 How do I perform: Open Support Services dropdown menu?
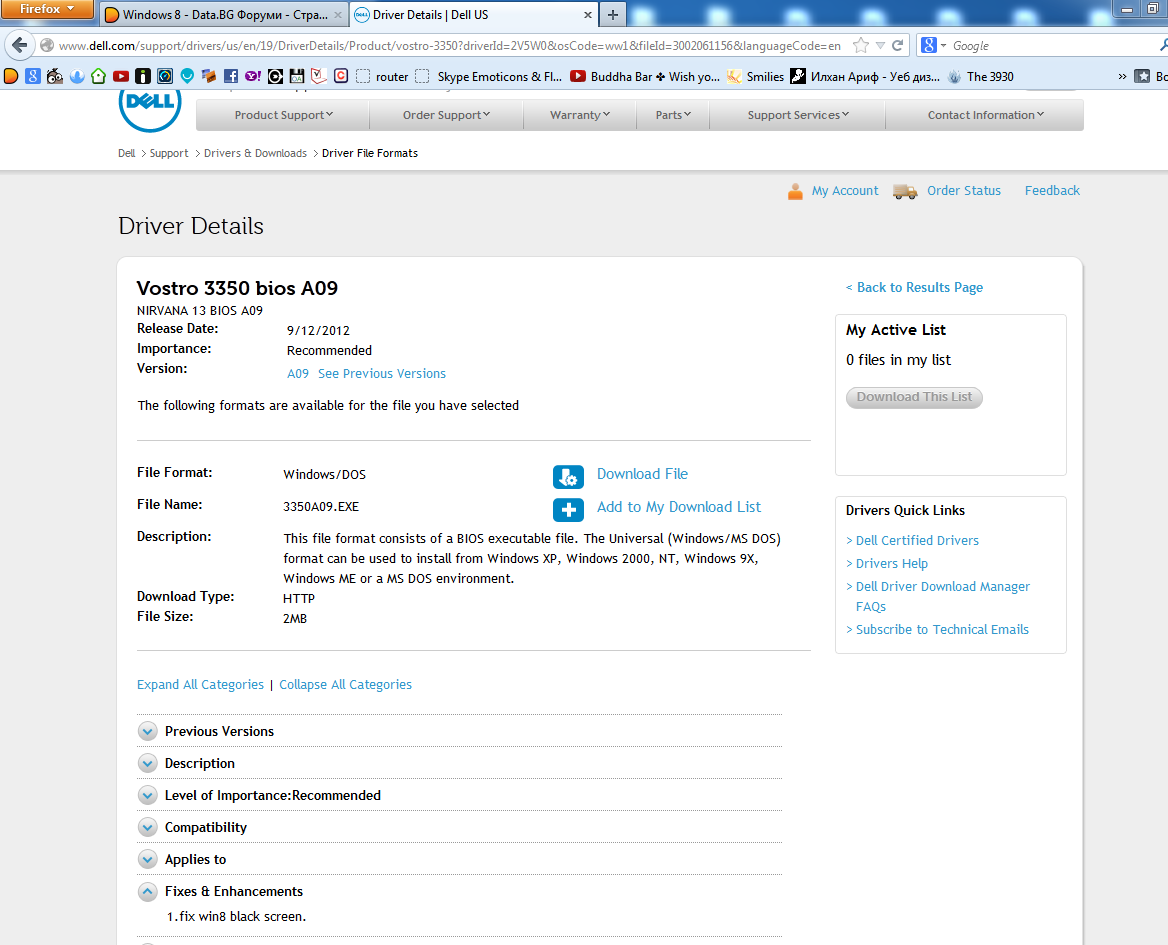click(x=797, y=115)
